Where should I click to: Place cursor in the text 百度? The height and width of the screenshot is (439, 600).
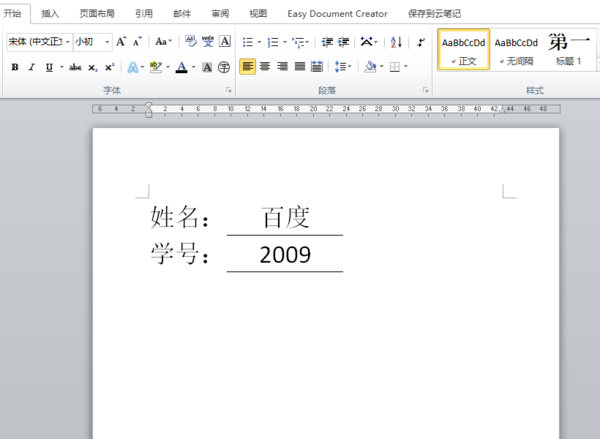click(x=285, y=217)
